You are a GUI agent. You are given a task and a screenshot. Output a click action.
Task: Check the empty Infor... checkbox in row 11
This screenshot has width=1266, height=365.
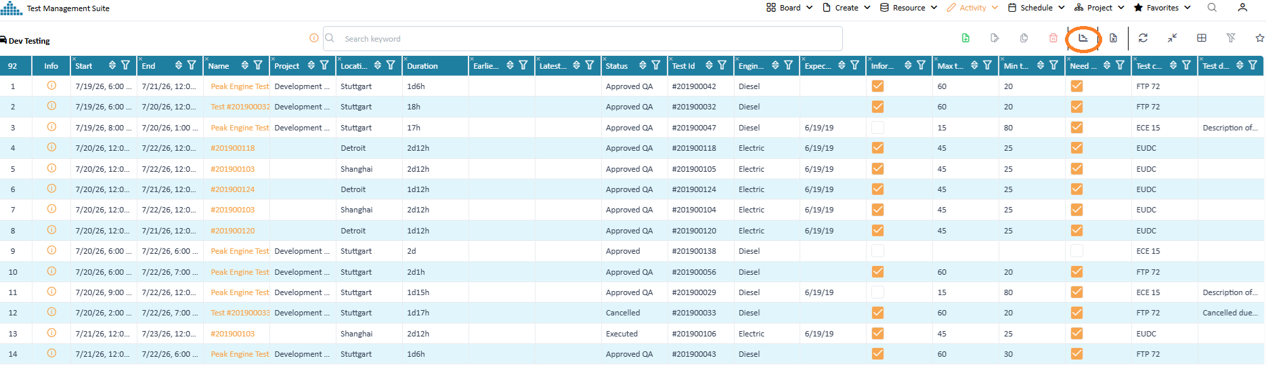(877, 292)
